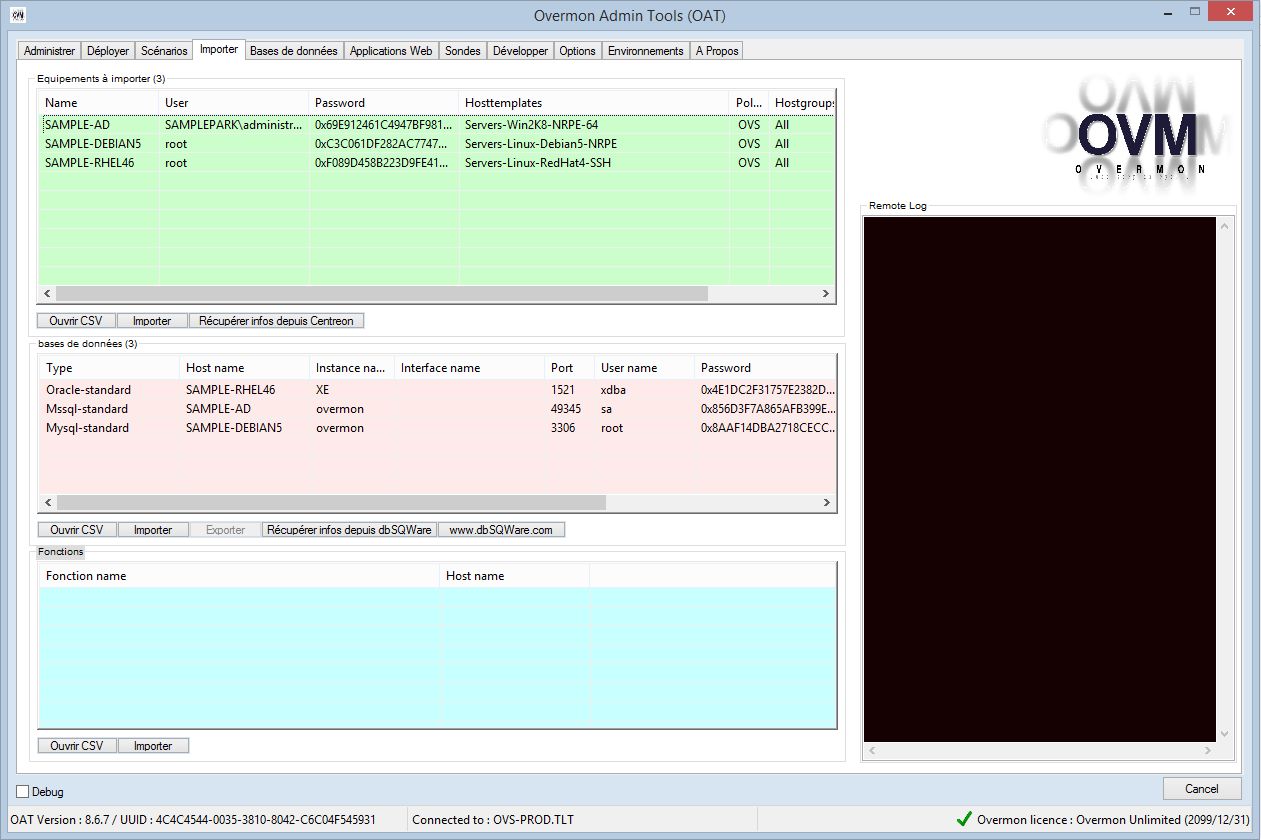1261x840 pixels.
Task: Click the Cancel button
Action: point(1202,789)
